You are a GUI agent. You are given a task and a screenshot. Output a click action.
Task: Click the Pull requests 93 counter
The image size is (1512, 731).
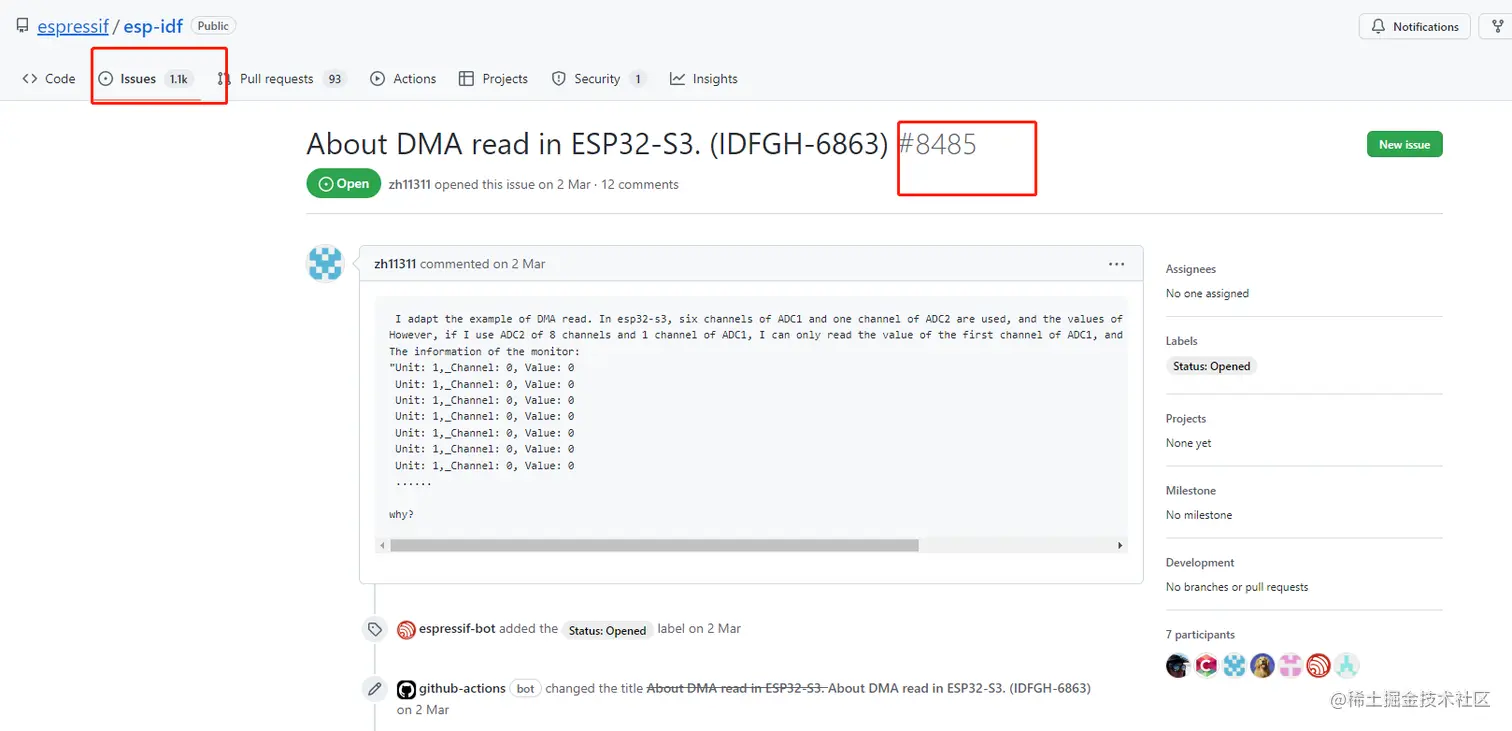(334, 79)
